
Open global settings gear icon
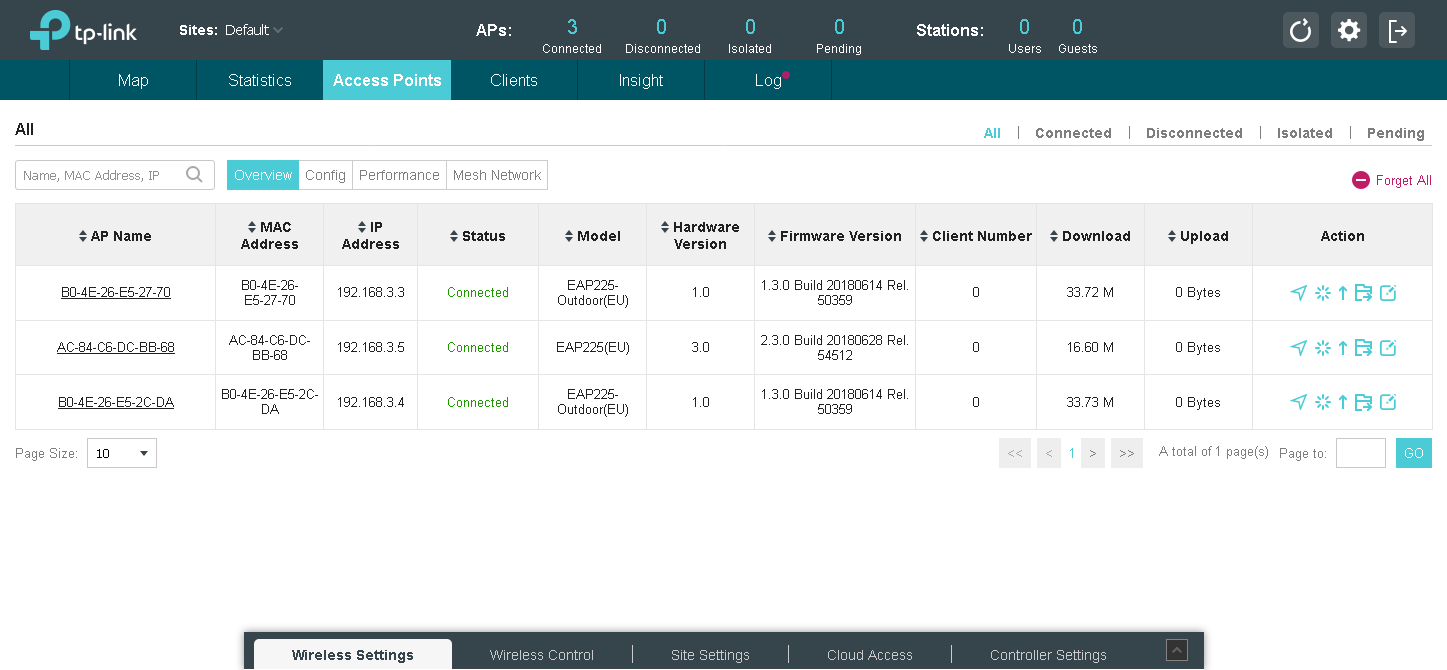[x=1349, y=30]
